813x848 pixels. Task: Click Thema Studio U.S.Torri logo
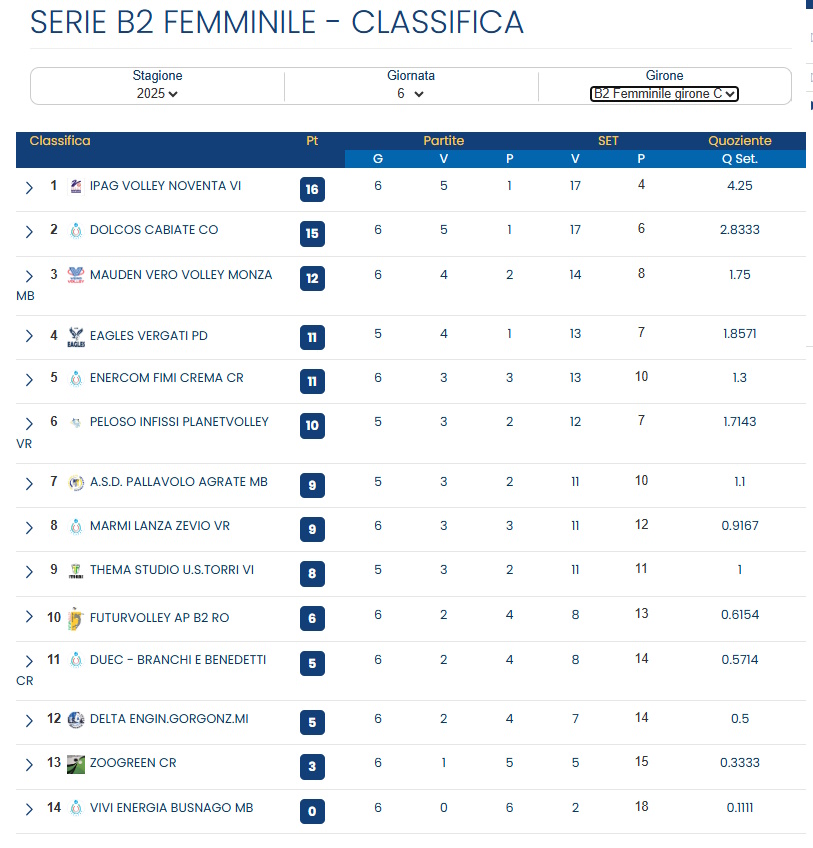pyautogui.click(x=76, y=571)
